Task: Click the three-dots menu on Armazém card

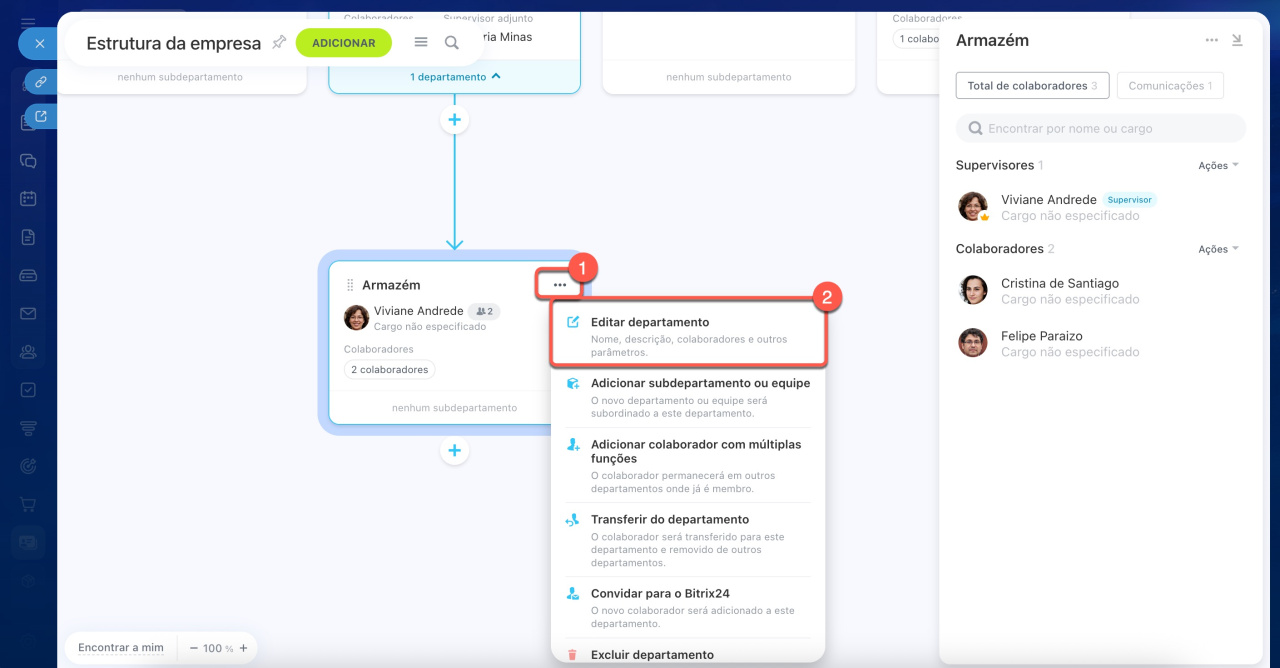Action: pos(559,285)
